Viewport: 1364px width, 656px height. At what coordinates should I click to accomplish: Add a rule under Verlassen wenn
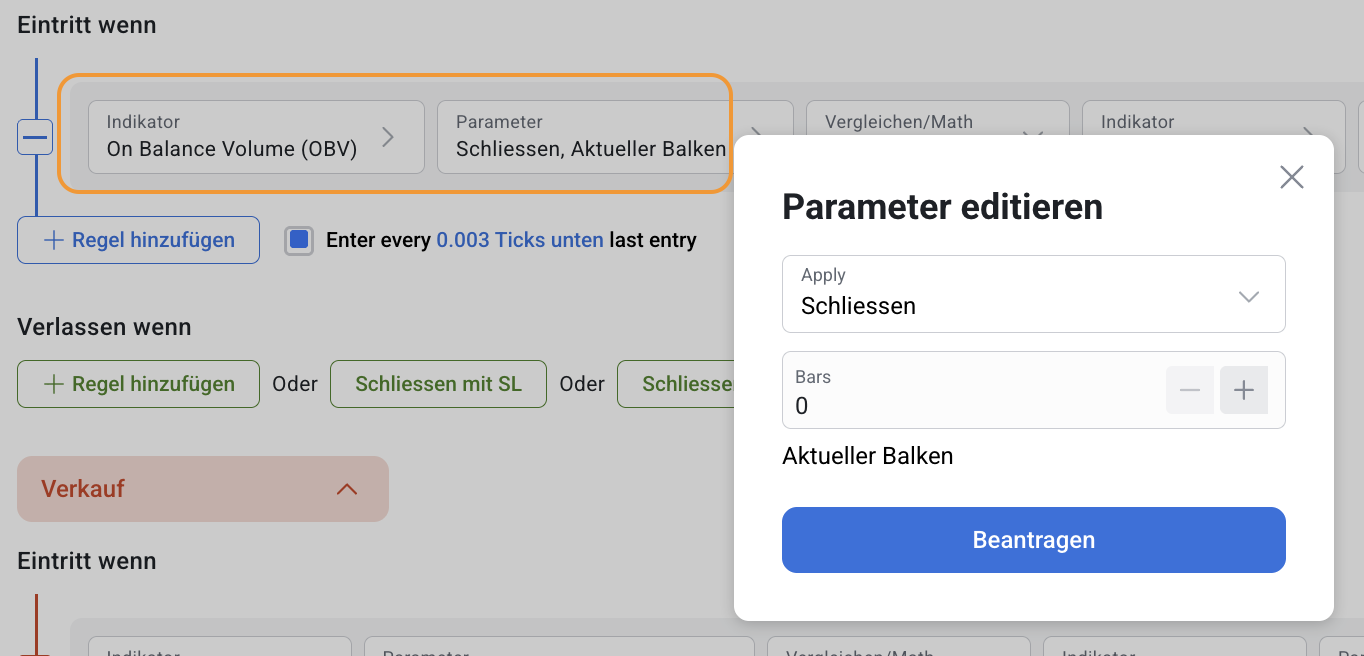tap(138, 384)
